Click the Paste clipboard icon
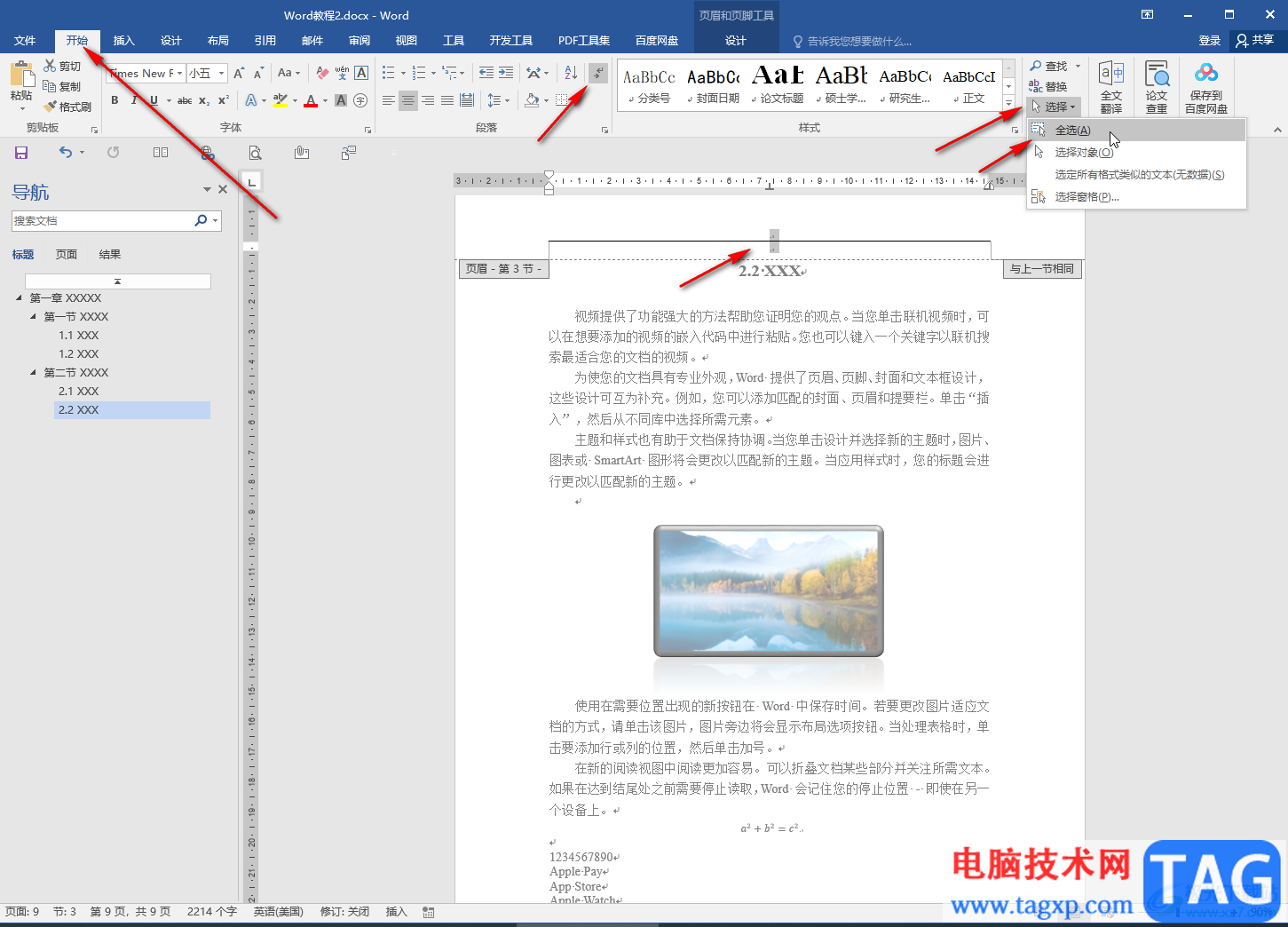 pos(21,74)
